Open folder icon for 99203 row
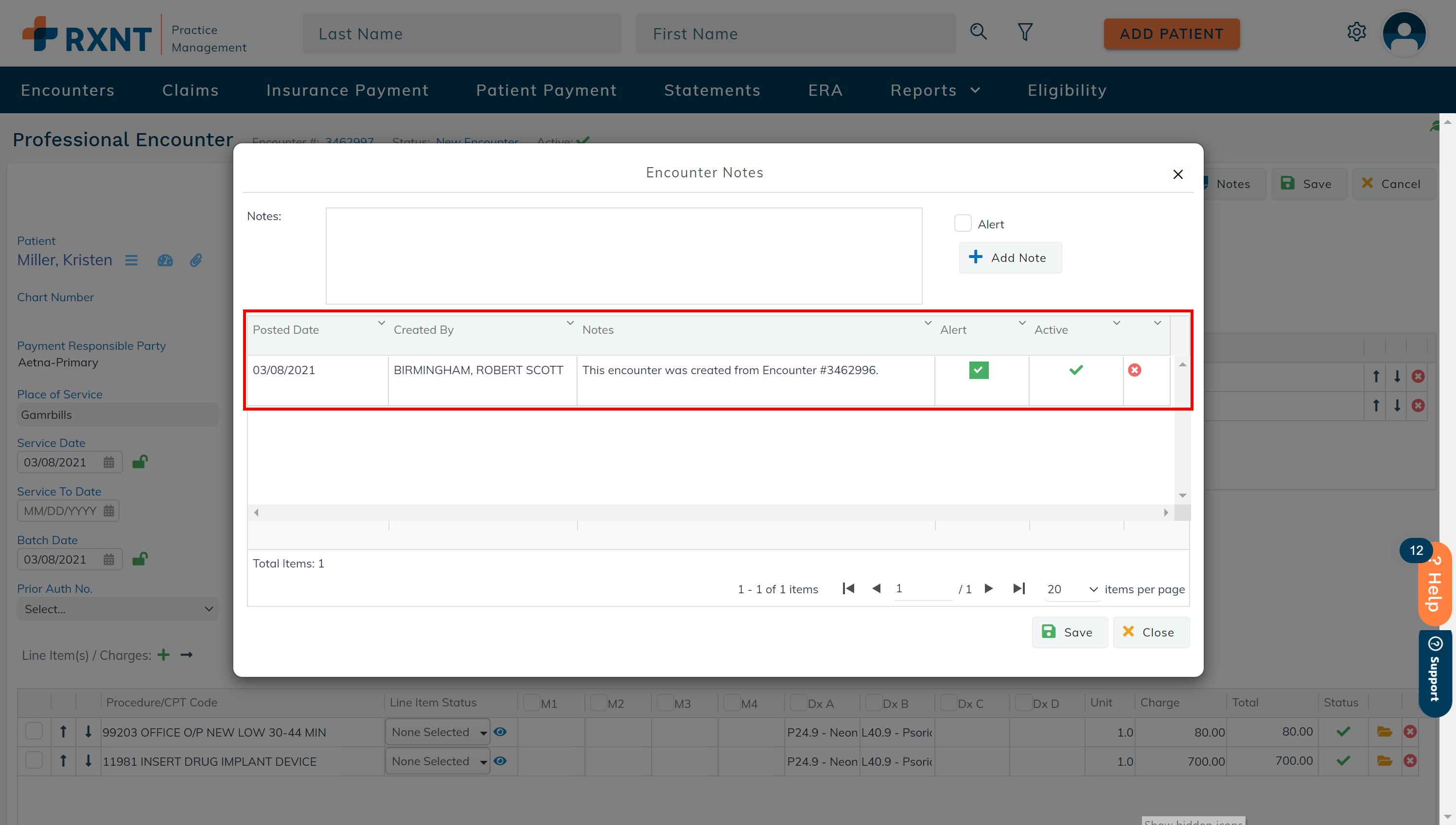 click(x=1385, y=732)
